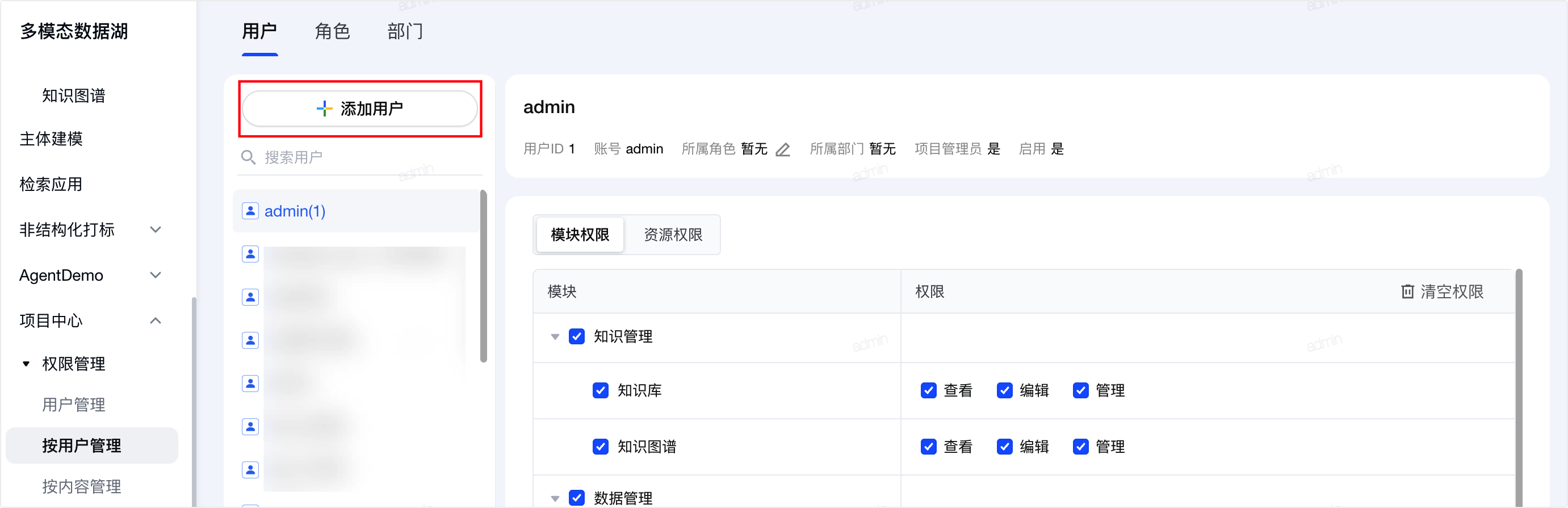Switch to the 用户 tab
The image size is (1568, 508).
[x=259, y=31]
